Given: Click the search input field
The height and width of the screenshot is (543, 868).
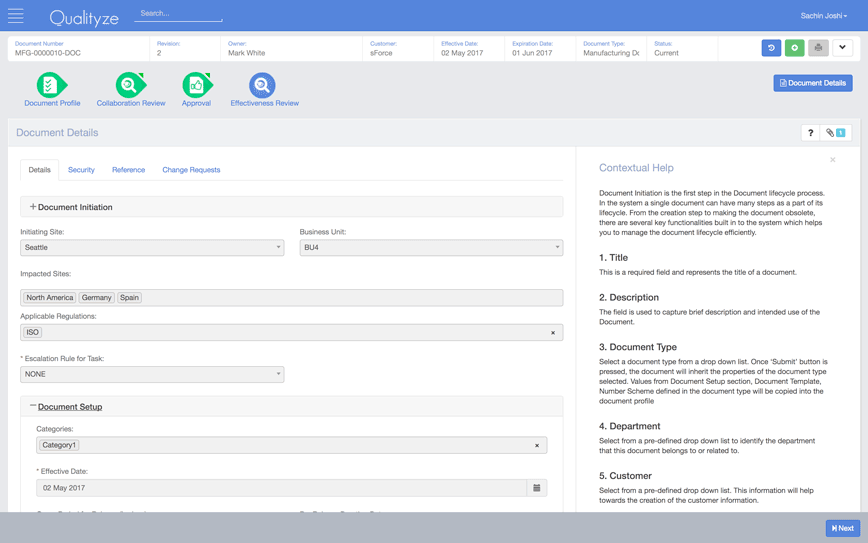Looking at the screenshot, I should tap(178, 14).
